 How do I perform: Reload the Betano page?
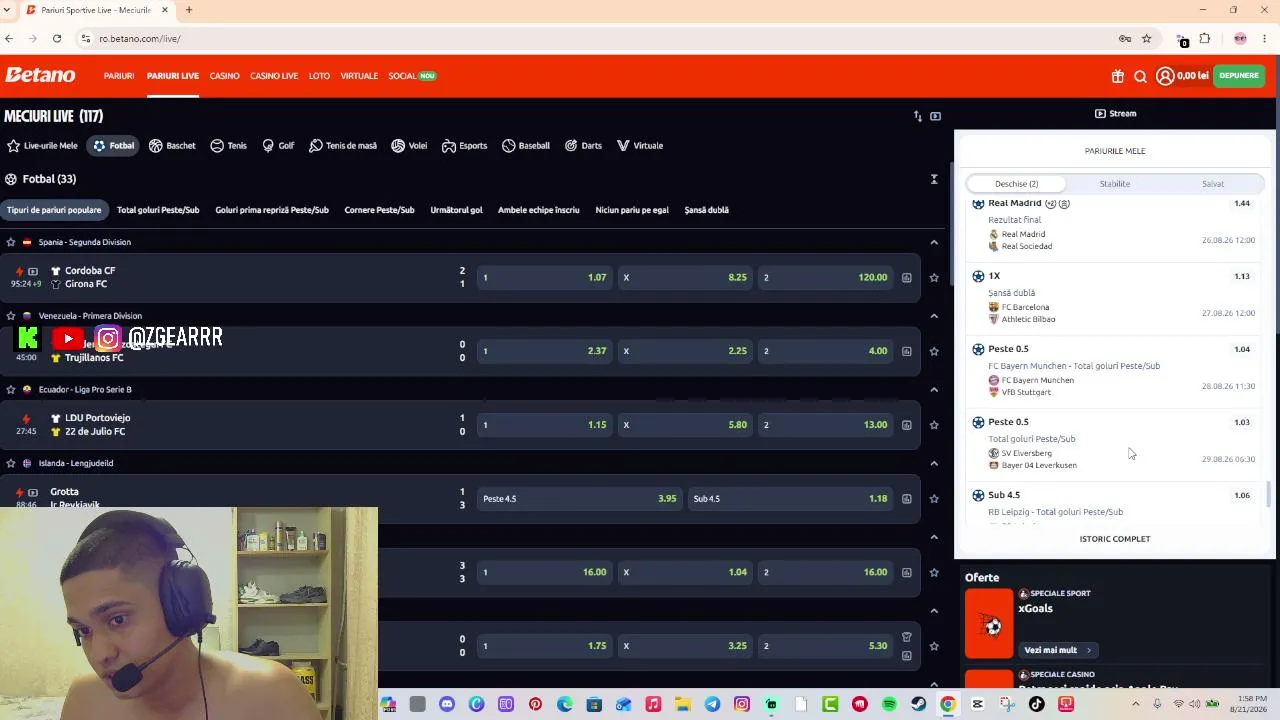point(57,38)
